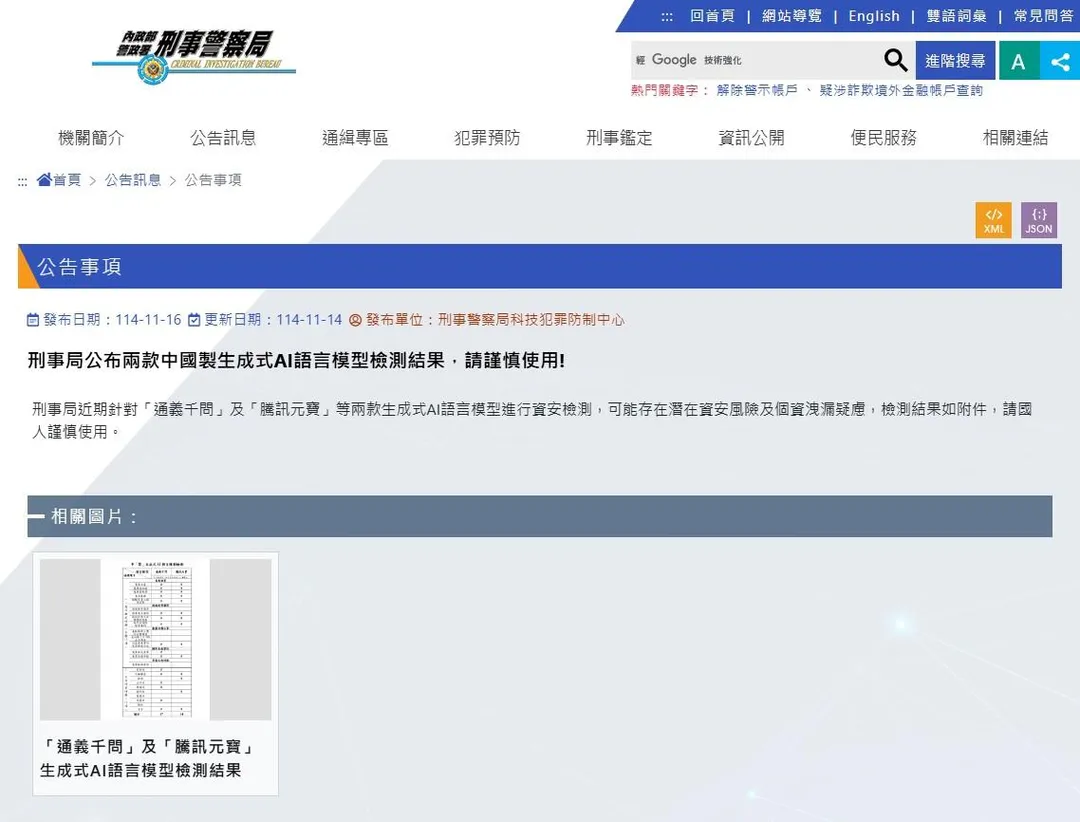The image size is (1080, 822).
Task: Click the 發布單位 刑事警察局科技犯罪防制中心 text
Action: click(x=495, y=320)
